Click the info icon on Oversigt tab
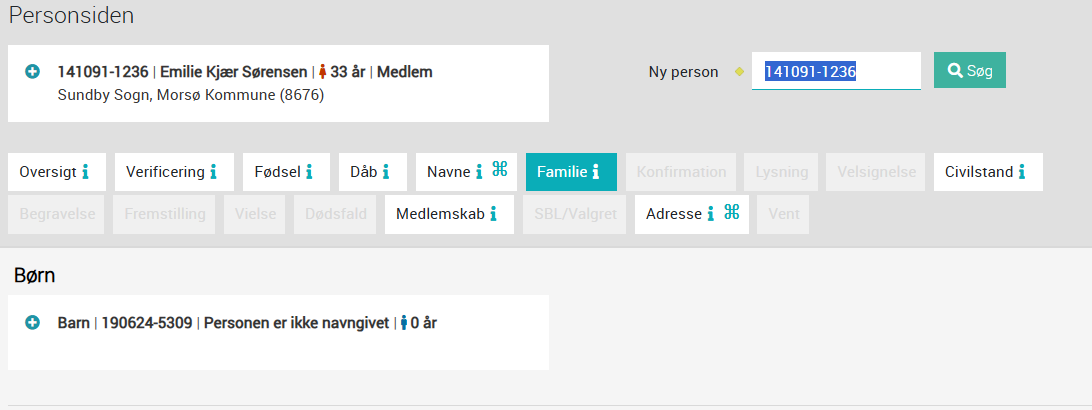 [86, 172]
